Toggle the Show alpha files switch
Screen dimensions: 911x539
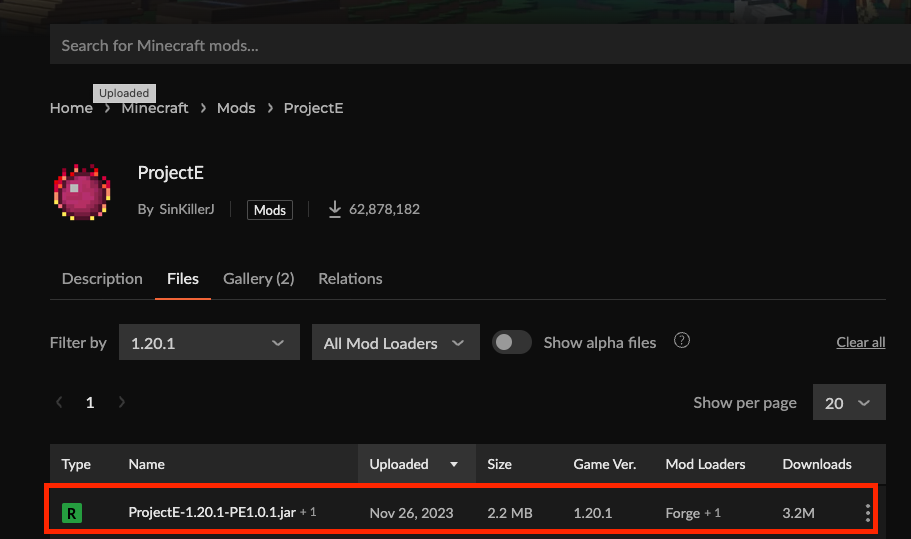click(x=511, y=342)
